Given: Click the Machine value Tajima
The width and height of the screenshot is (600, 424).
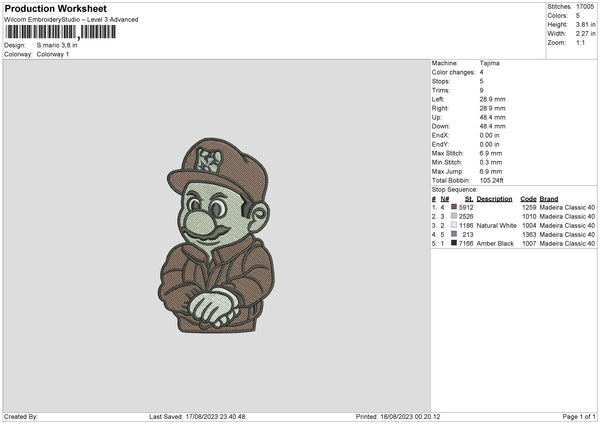Looking at the screenshot, I should pos(489,63).
